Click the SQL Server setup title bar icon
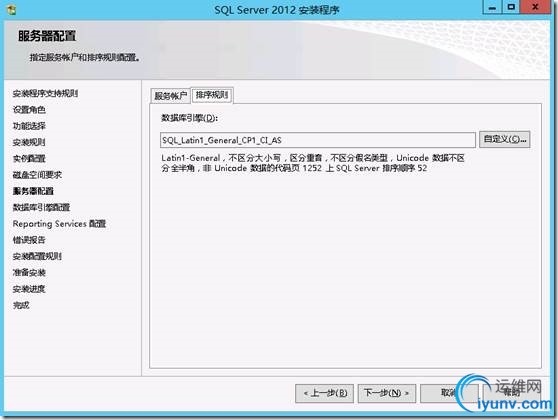Viewport: 558px width, 420px height. (11, 10)
